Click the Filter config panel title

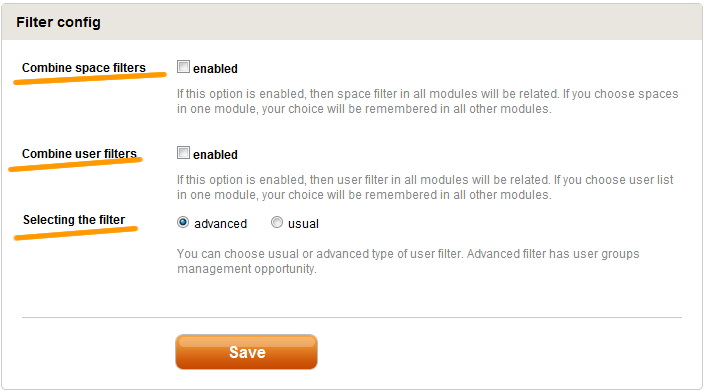point(58,22)
